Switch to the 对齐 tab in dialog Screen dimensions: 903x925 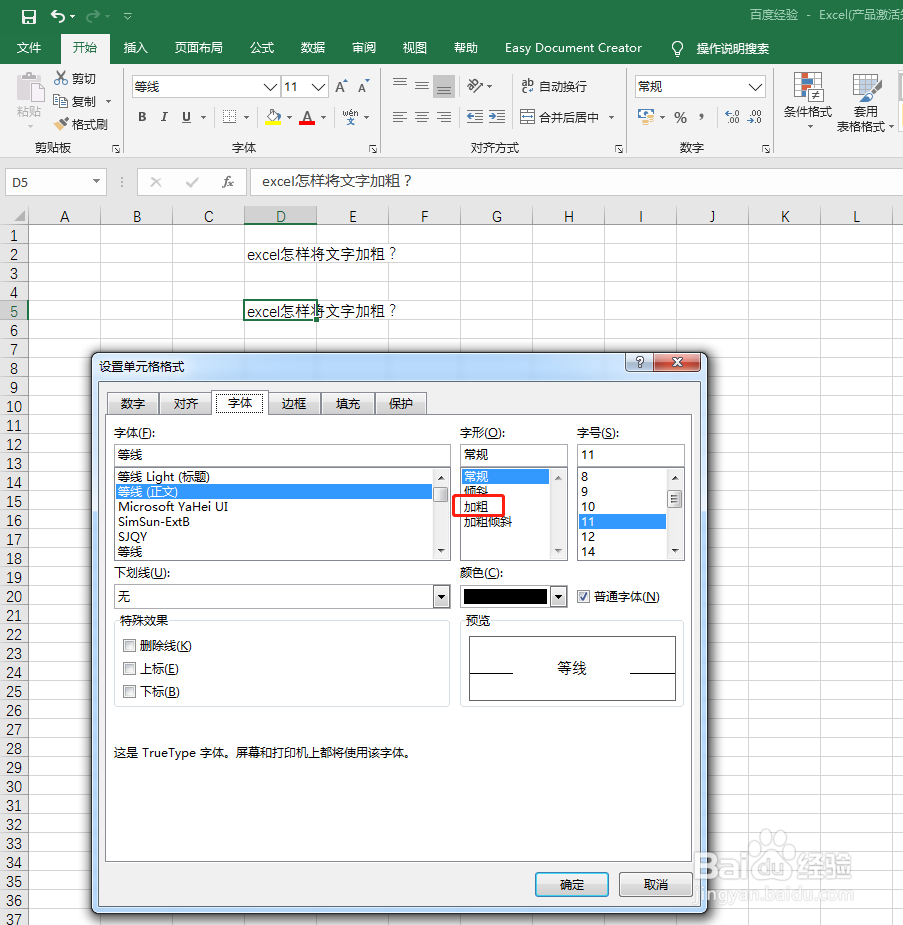click(186, 404)
